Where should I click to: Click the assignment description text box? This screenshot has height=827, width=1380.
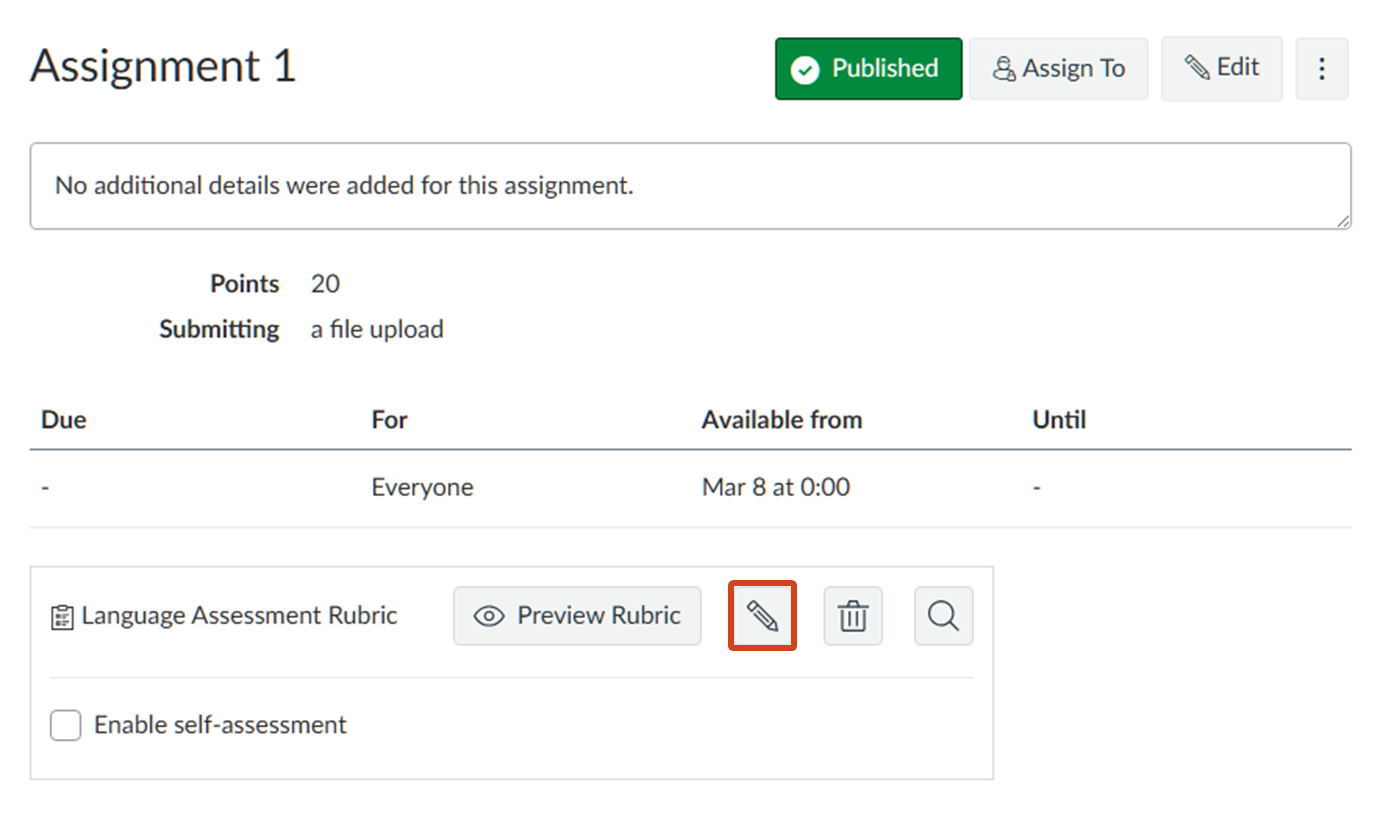click(690, 186)
